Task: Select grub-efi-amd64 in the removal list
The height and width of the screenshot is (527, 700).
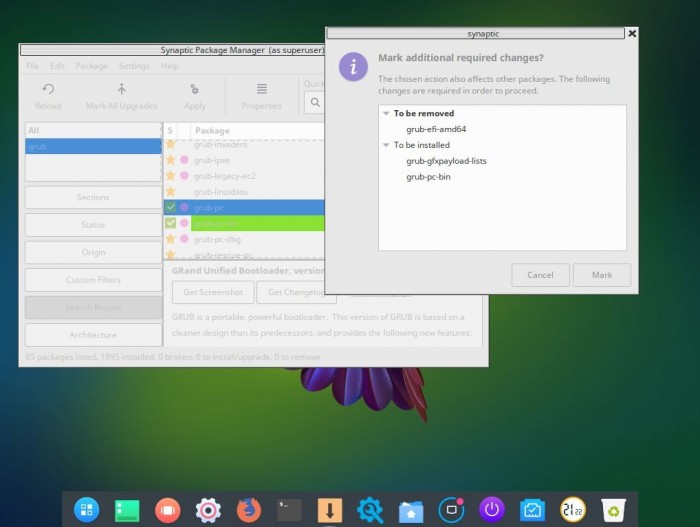Action: 436,129
